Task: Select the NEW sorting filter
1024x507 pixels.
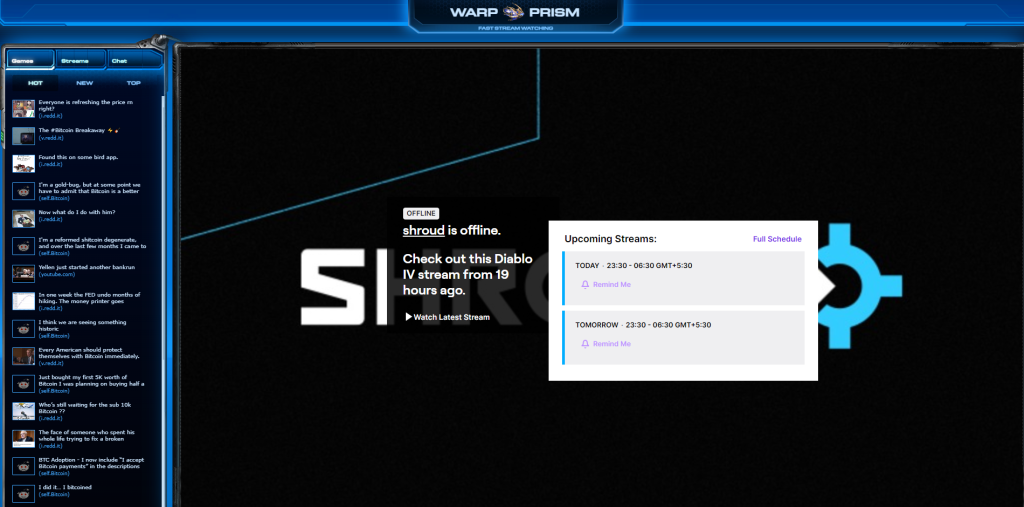Action: pyautogui.click(x=85, y=83)
